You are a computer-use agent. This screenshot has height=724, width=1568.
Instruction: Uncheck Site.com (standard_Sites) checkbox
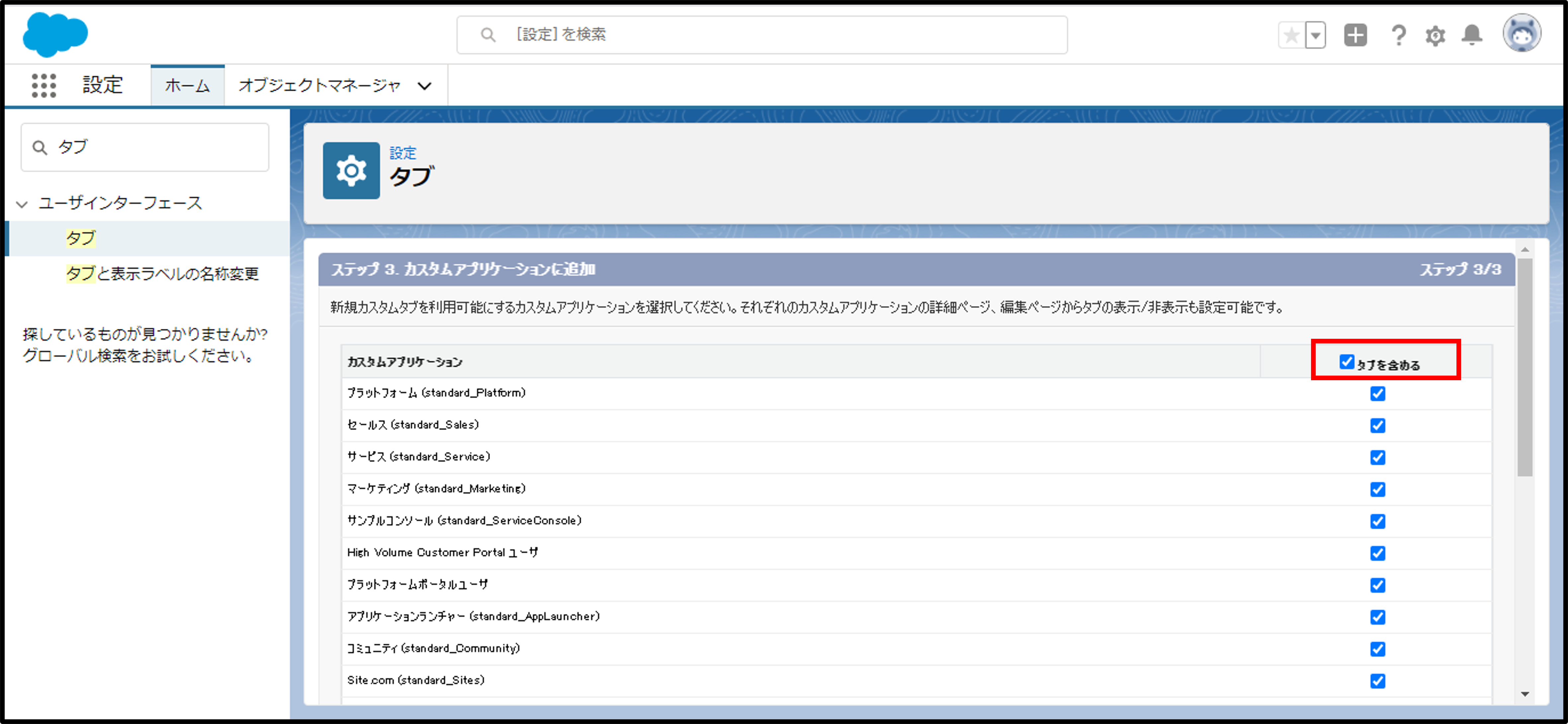coord(1377,681)
